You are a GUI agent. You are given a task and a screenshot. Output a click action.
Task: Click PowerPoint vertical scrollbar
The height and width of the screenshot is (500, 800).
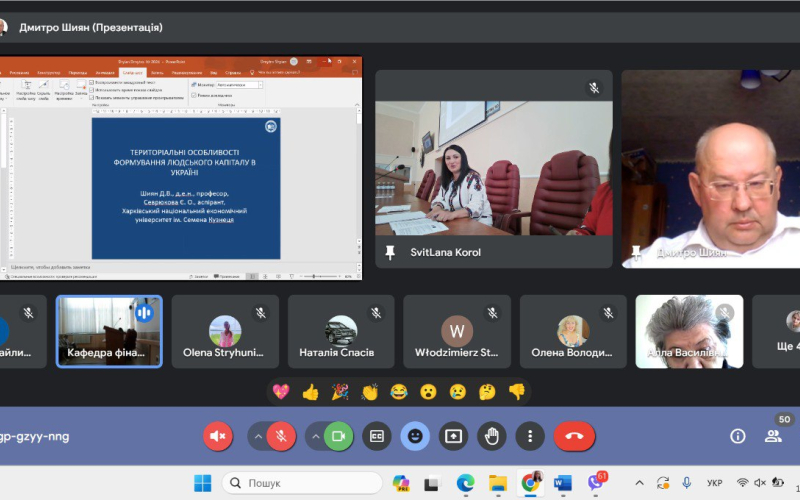(x=359, y=176)
